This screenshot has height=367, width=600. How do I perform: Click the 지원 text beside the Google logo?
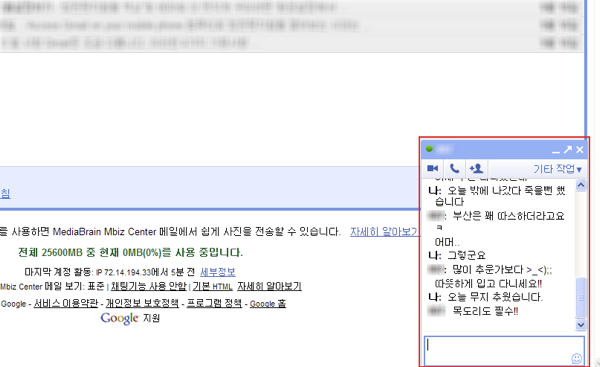[x=151, y=318]
